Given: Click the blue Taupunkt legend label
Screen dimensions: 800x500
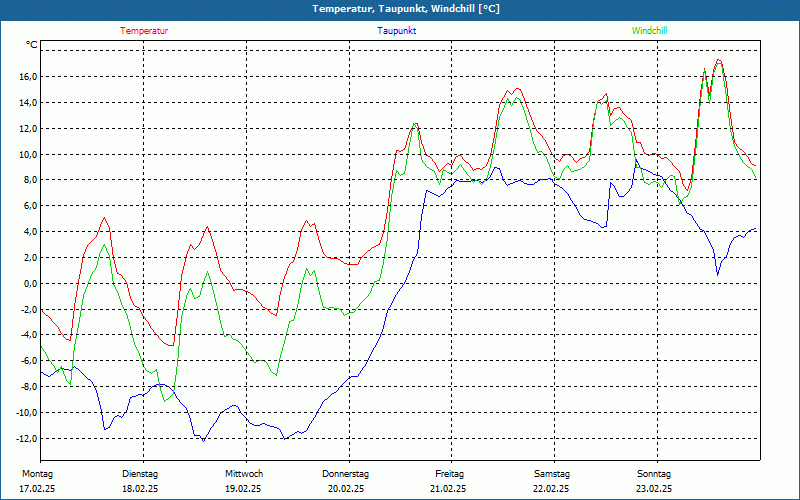Looking at the screenshot, I should click(396, 31).
